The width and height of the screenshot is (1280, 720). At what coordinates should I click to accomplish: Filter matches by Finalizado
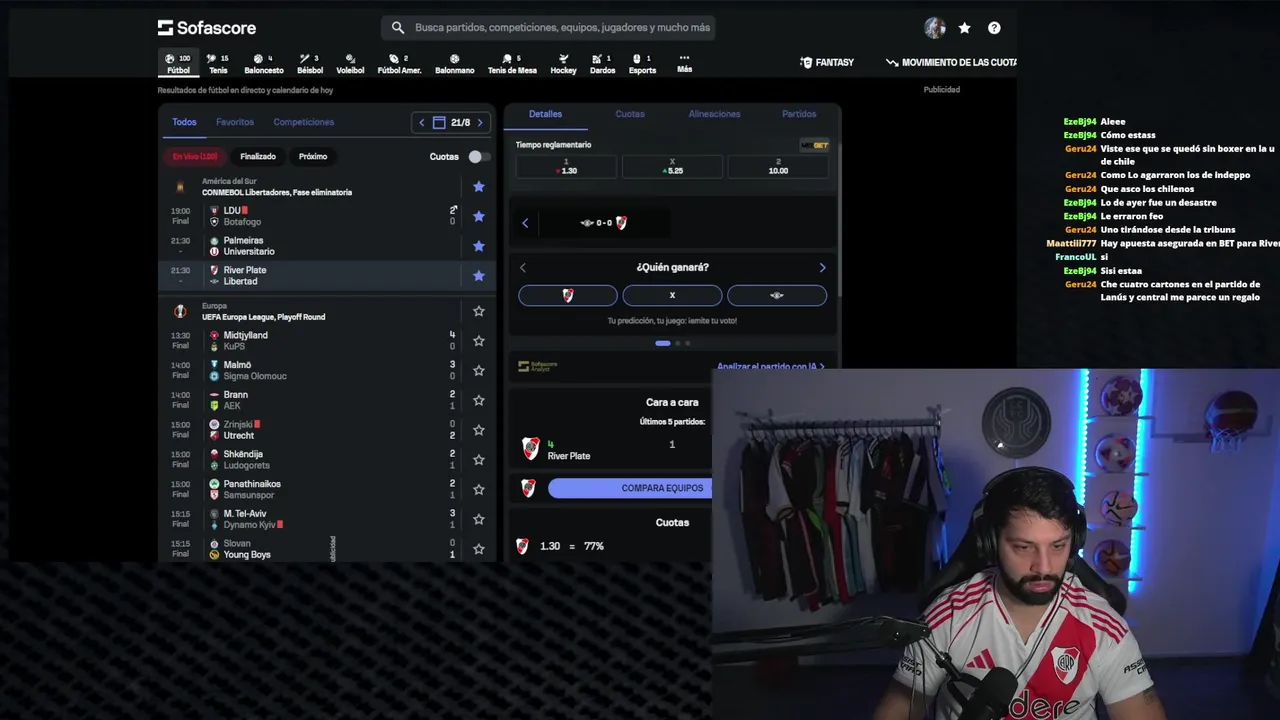(x=258, y=156)
